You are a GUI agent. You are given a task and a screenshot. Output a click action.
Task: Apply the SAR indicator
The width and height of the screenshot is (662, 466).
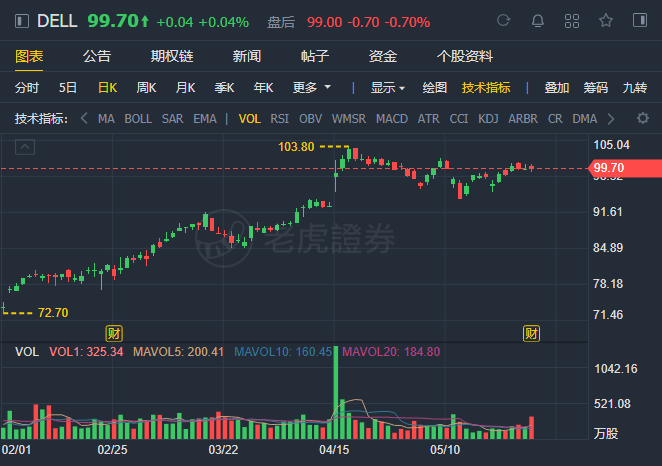[173, 119]
